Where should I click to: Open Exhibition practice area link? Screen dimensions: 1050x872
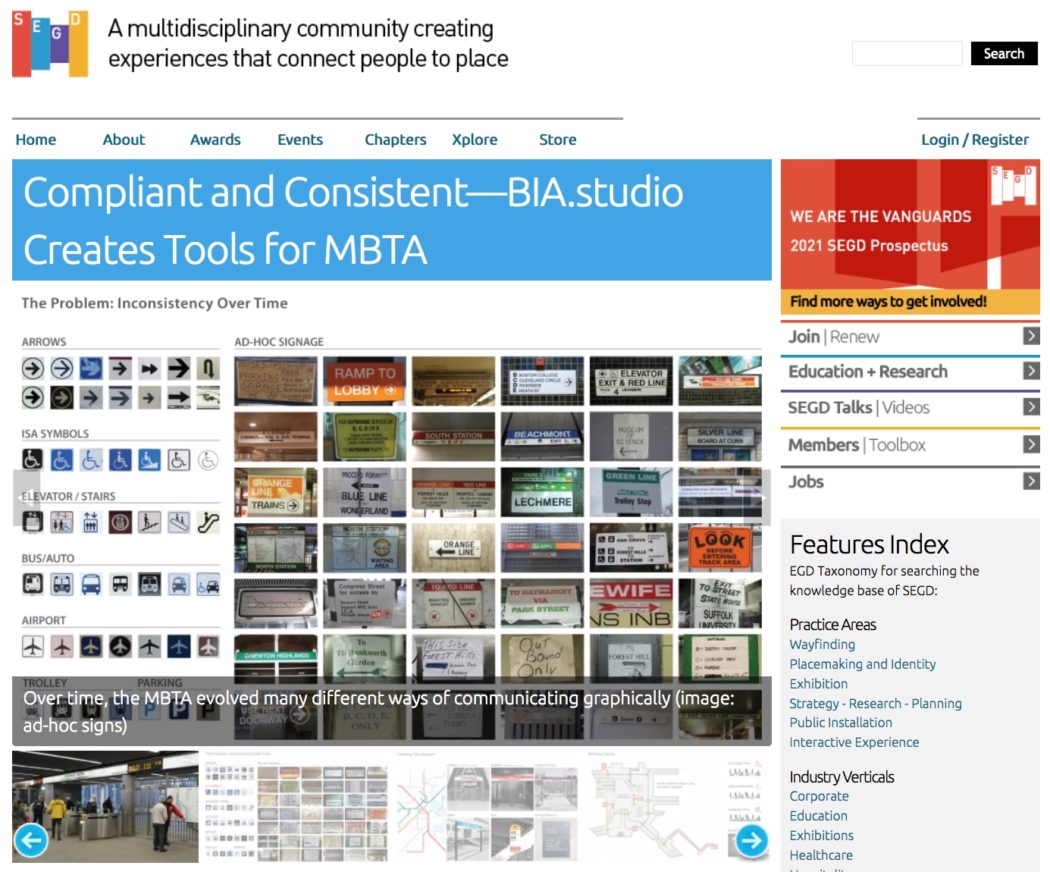pyautogui.click(x=818, y=684)
